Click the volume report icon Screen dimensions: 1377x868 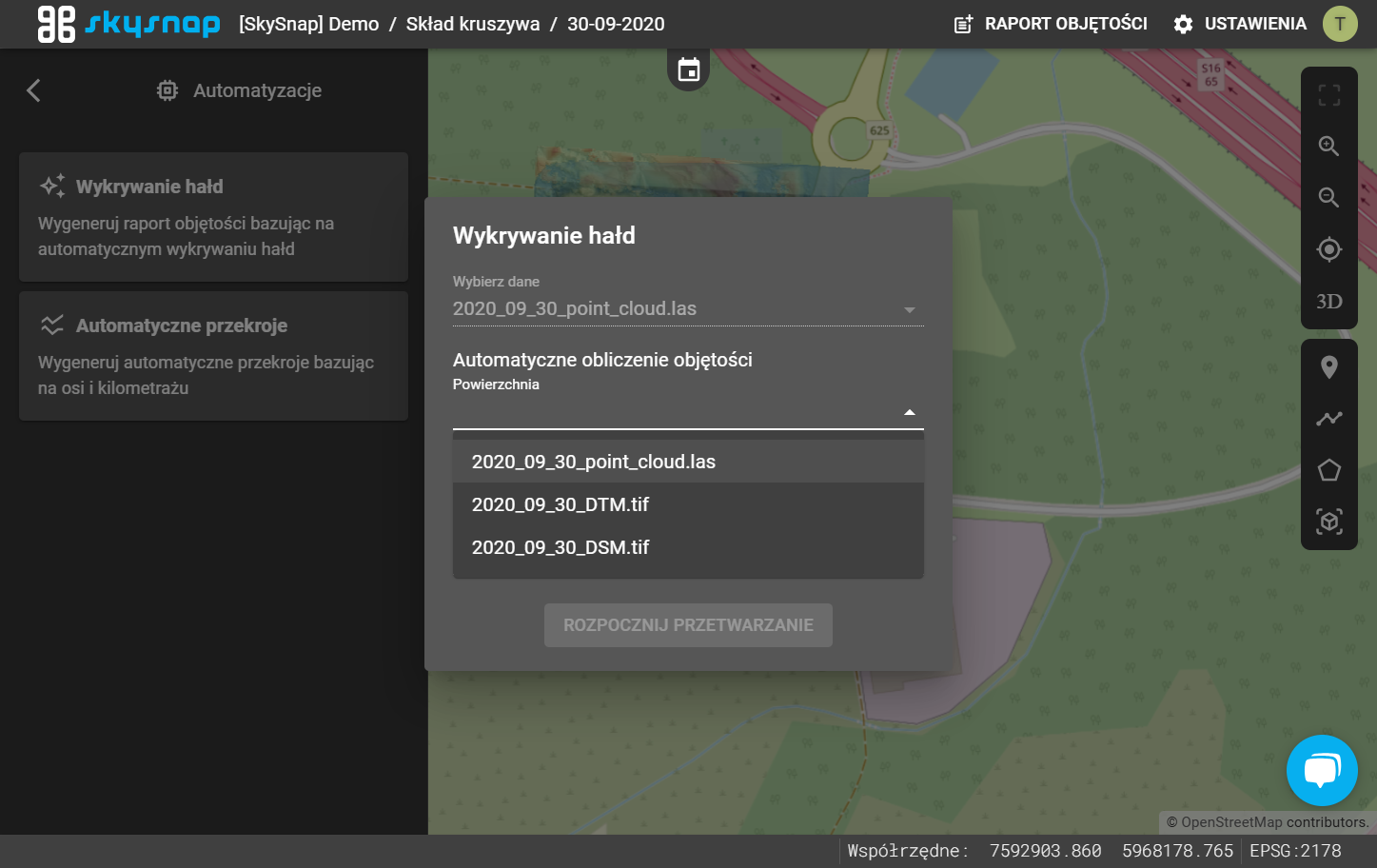coord(963,24)
